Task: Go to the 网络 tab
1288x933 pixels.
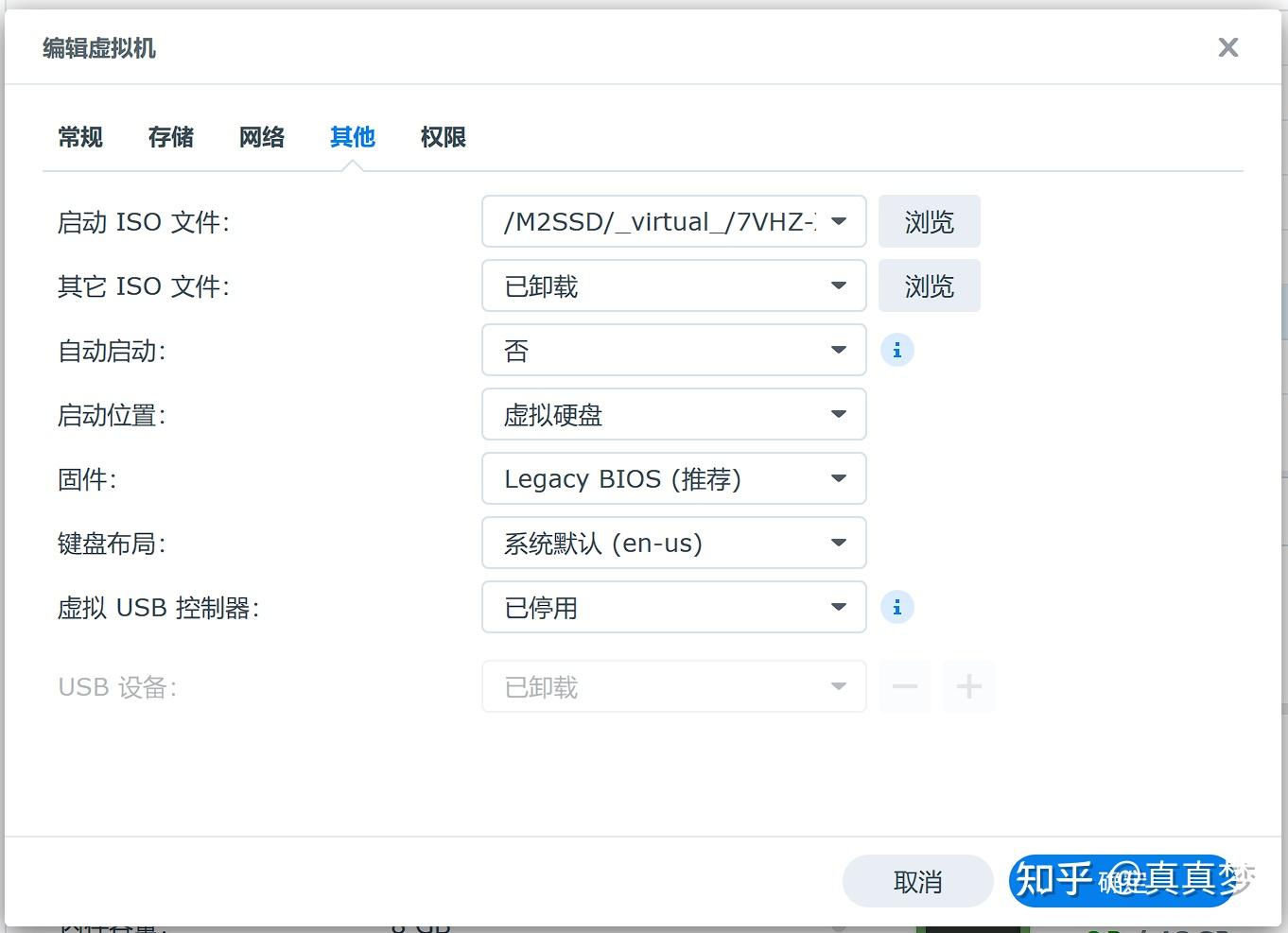Action: pyautogui.click(x=262, y=137)
